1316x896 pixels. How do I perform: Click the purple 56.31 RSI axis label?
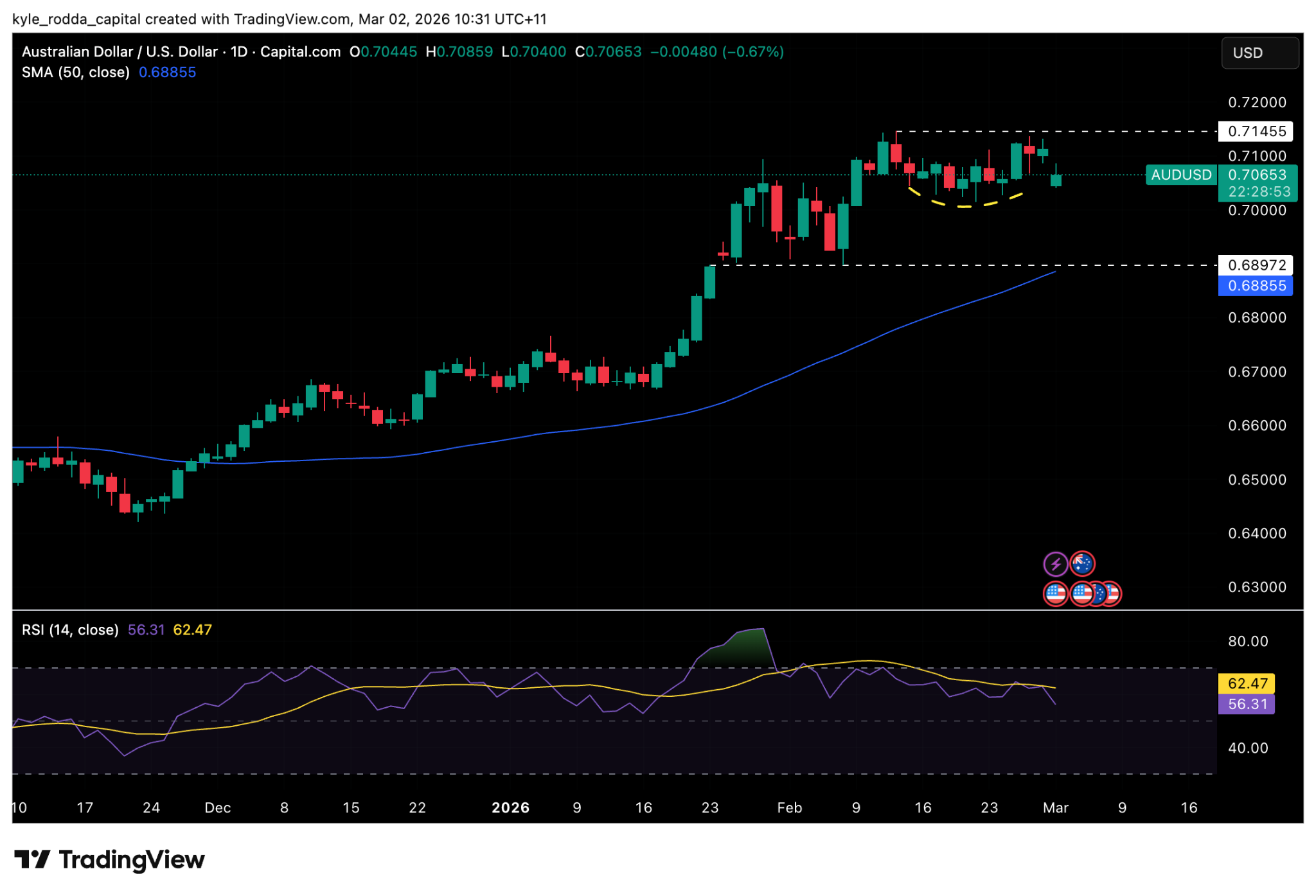(1247, 704)
